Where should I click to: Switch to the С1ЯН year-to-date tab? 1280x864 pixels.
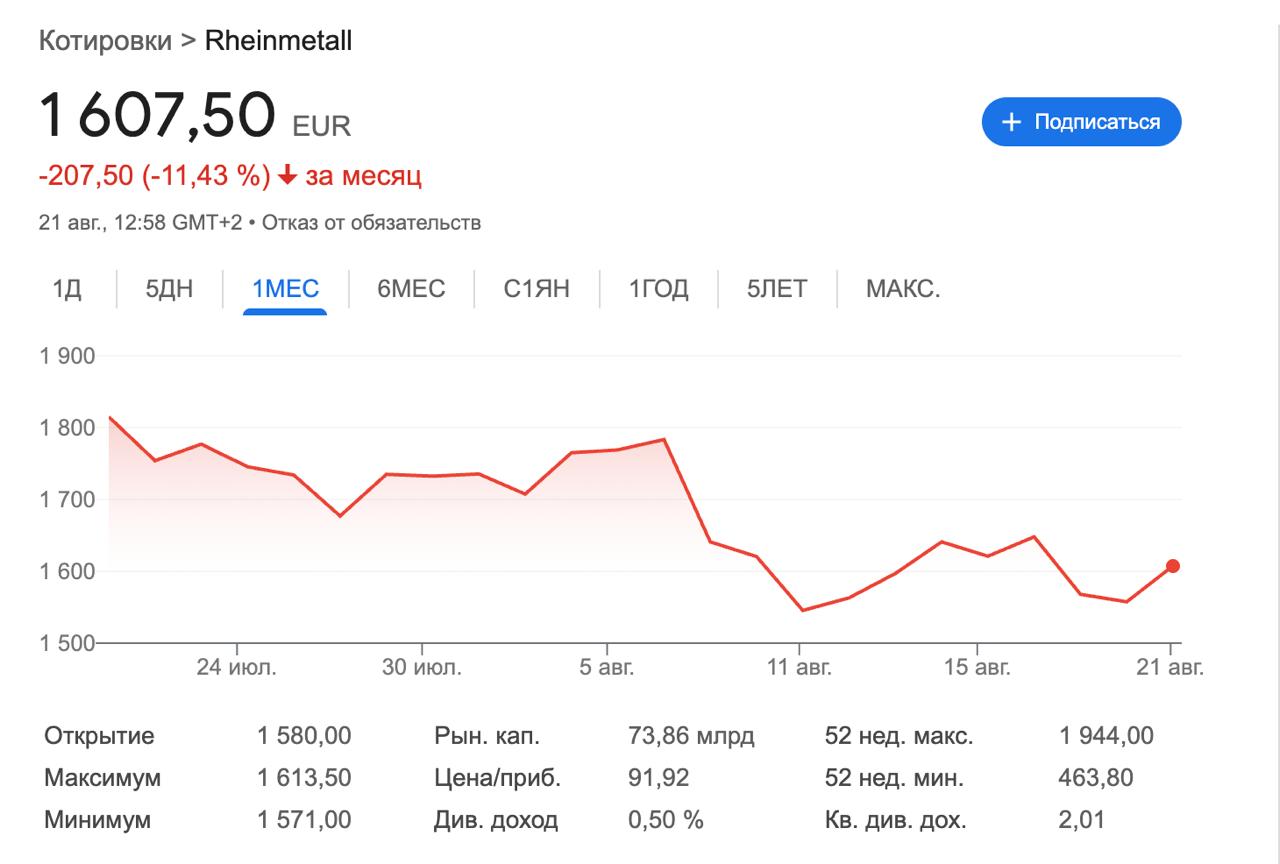click(536, 290)
